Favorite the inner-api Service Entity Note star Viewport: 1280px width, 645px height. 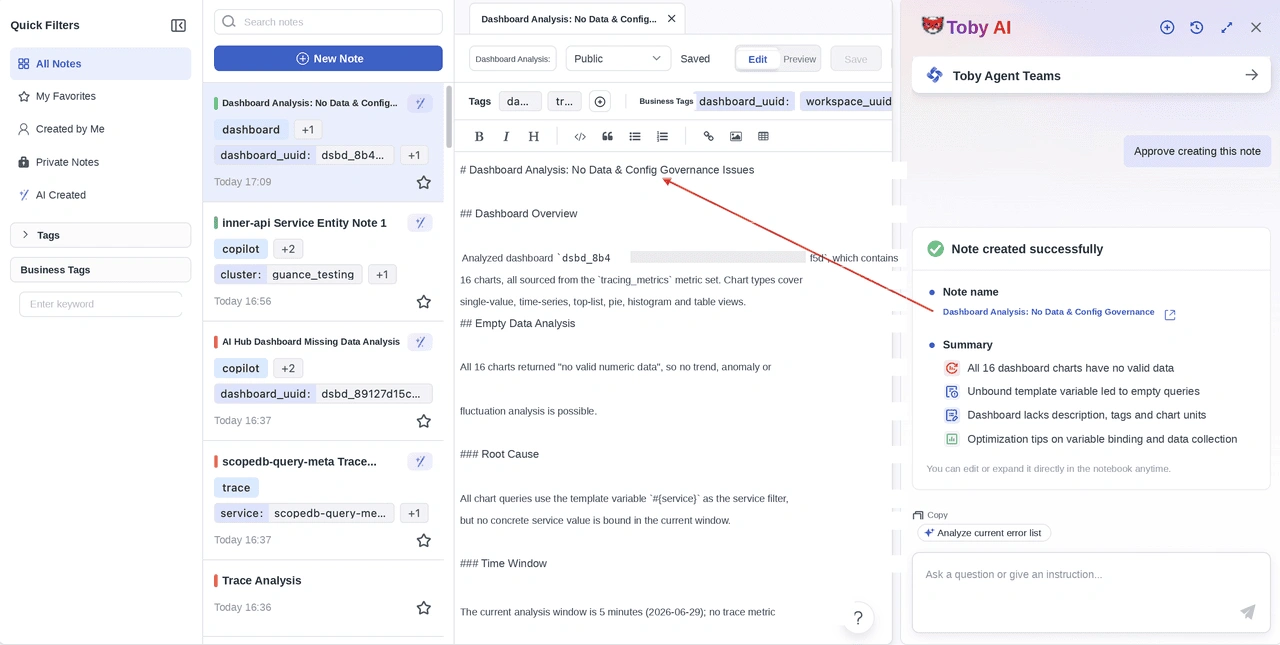[x=424, y=301]
